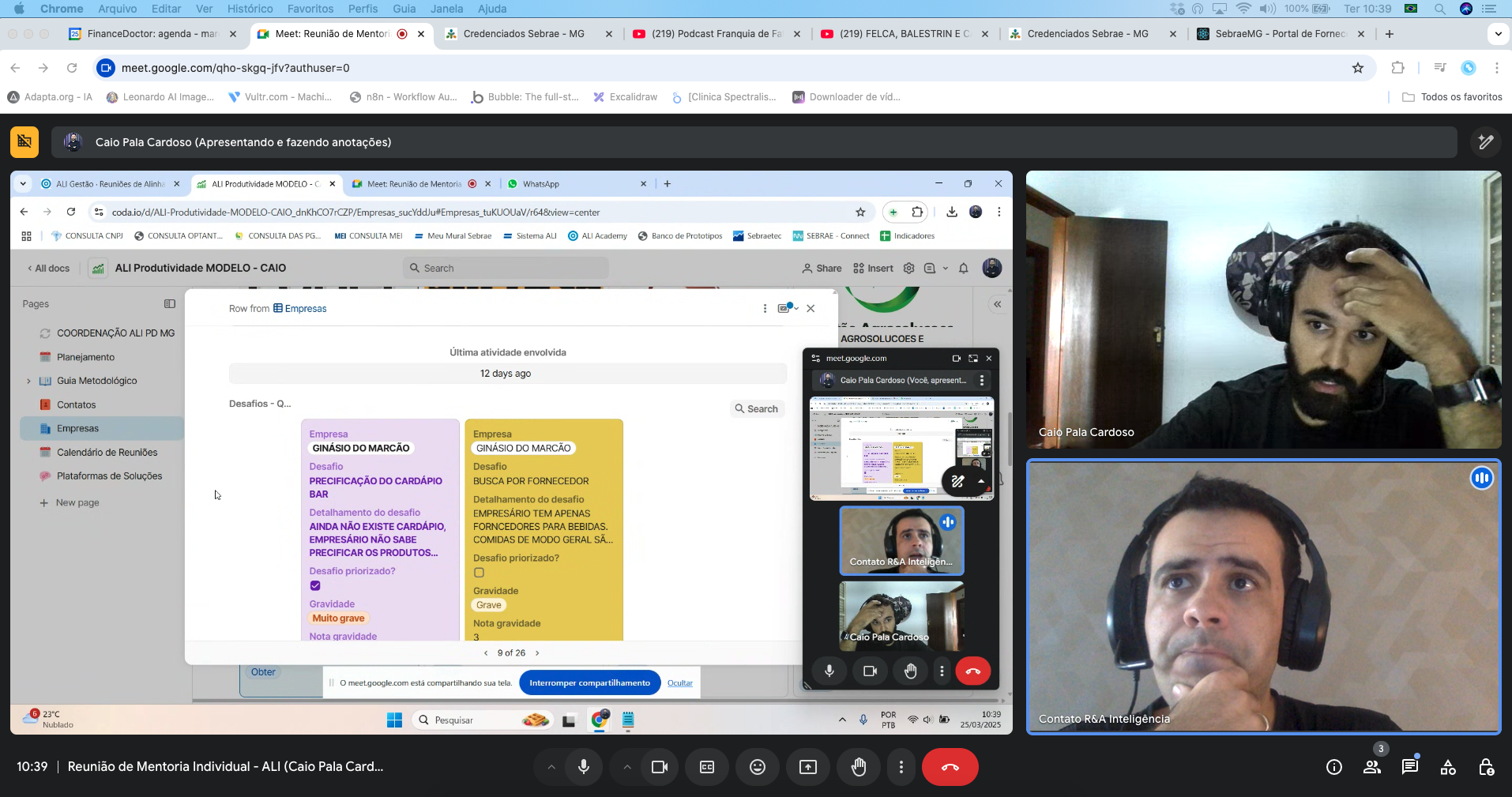Open macOS Spotlight search icon
This screenshot has height=797, width=1512.
[1440, 9]
